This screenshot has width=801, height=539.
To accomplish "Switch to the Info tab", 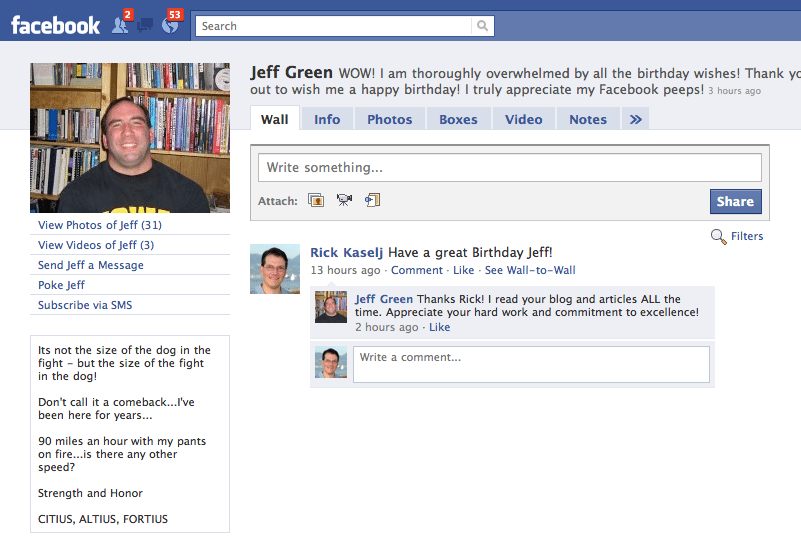I will (327, 120).
